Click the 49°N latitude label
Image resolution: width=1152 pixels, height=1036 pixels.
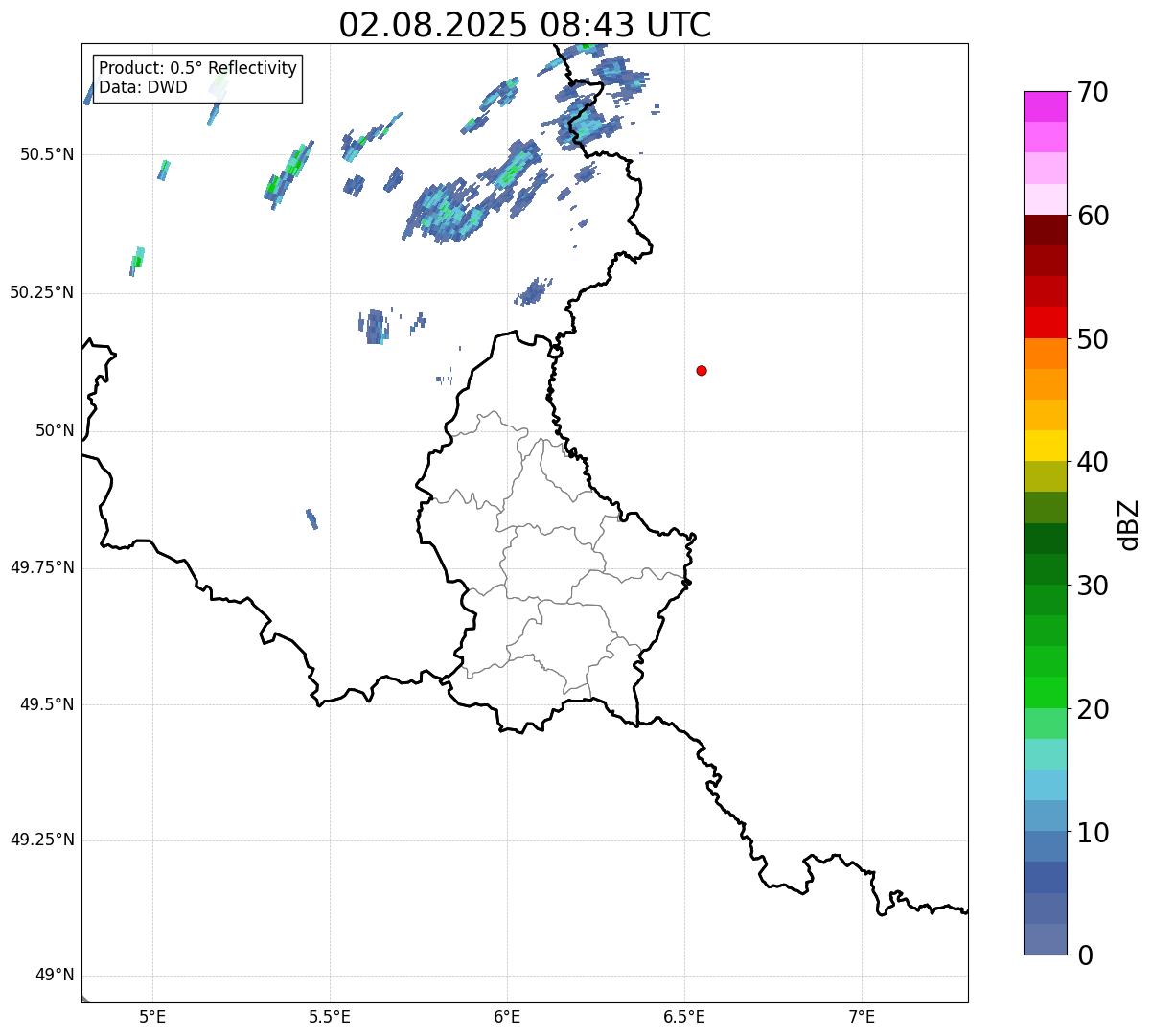pos(56,976)
